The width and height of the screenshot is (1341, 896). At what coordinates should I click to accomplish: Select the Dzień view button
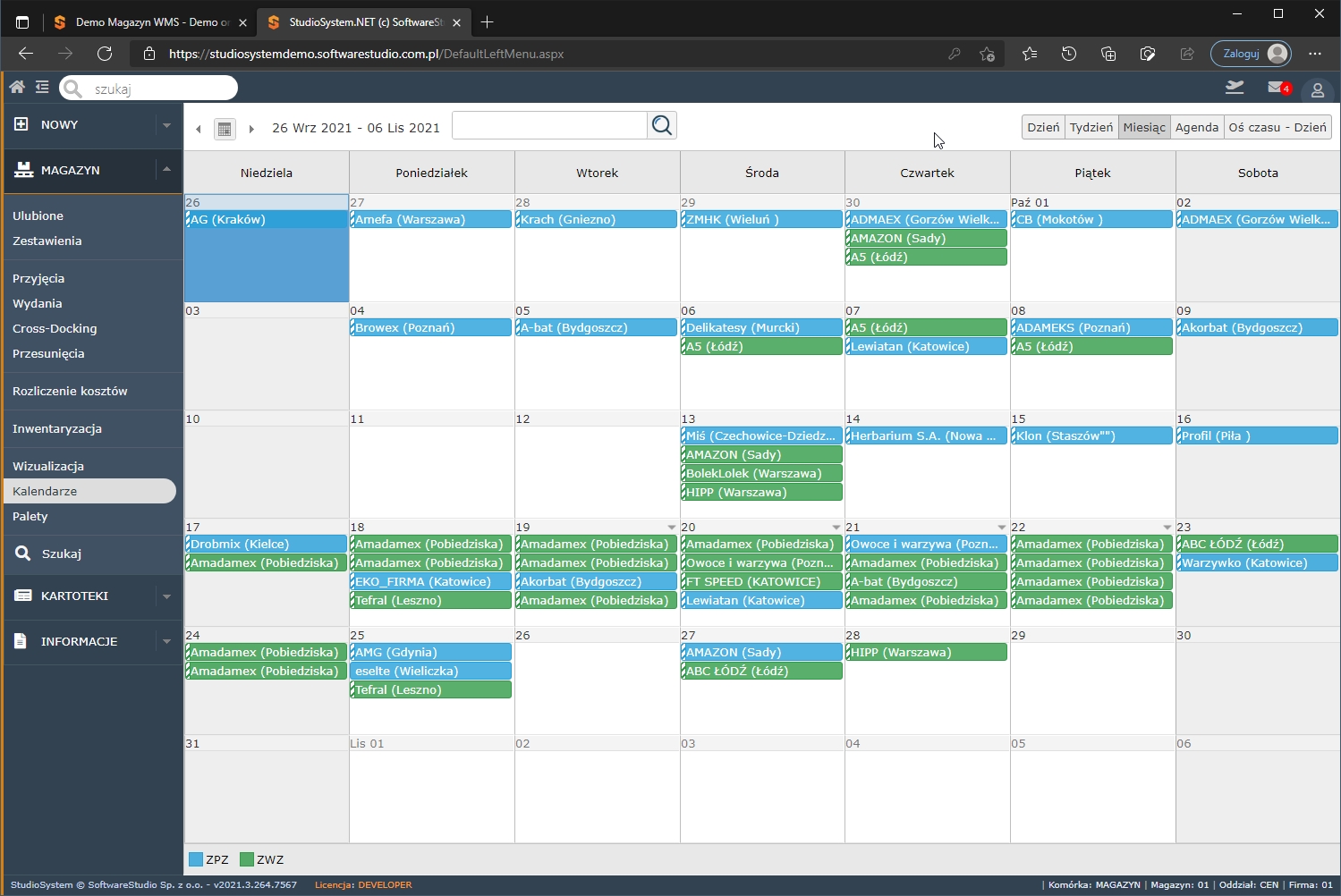coord(1043,127)
